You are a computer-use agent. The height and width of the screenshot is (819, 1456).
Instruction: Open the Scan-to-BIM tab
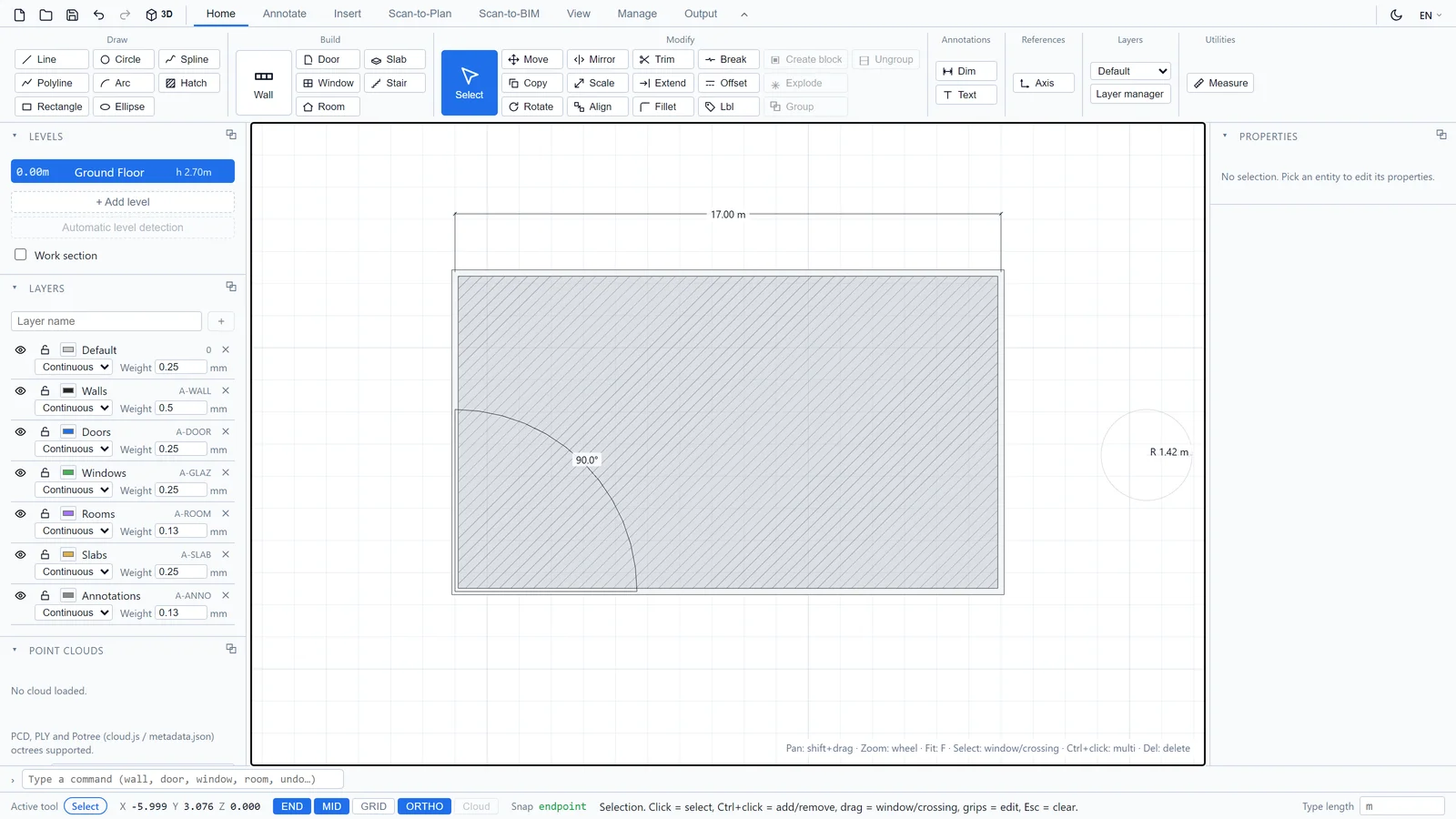point(509,14)
